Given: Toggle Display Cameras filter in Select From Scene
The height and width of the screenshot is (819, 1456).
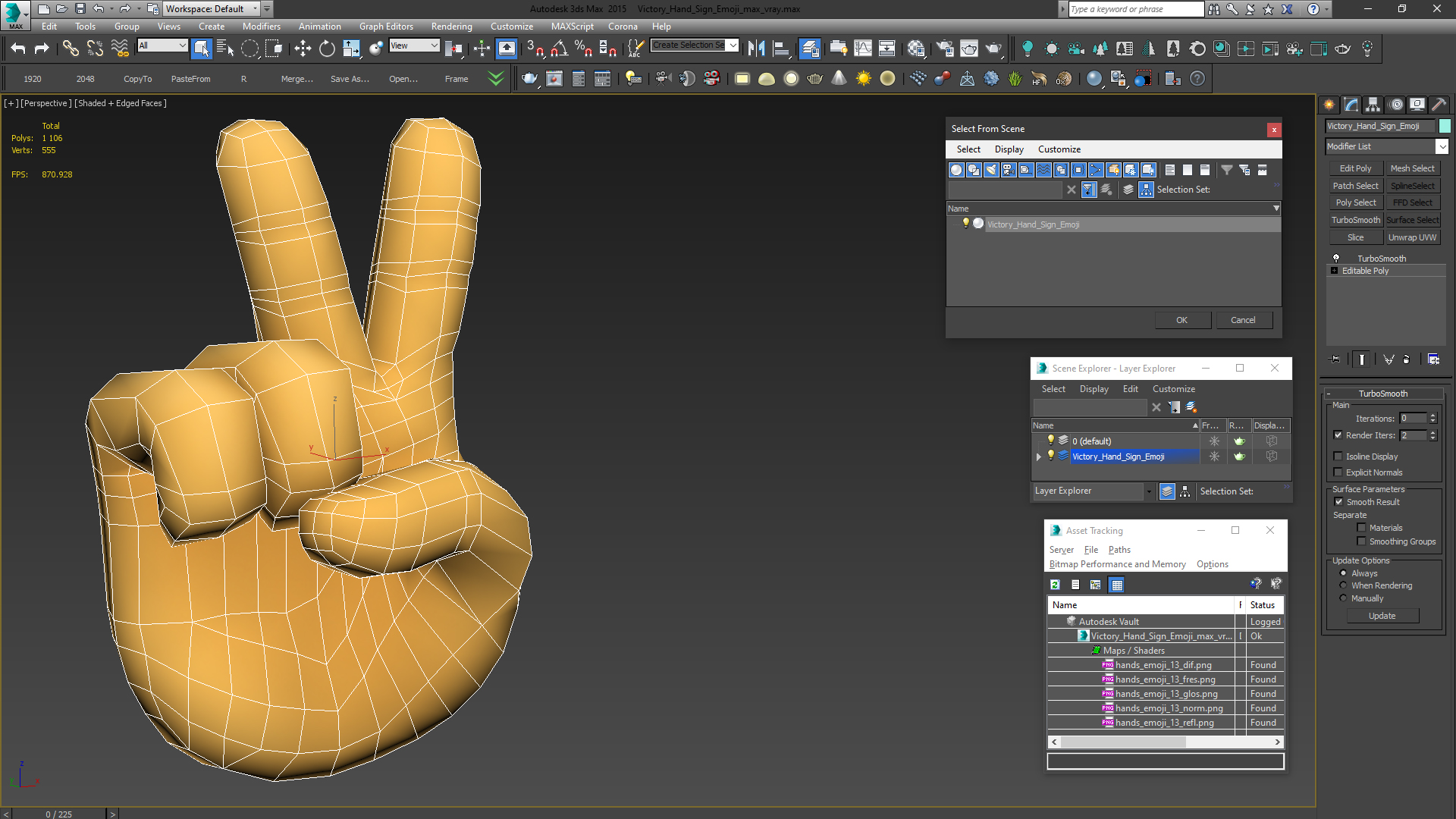Looking at the screenshot, I should [x=1009, y=170].
